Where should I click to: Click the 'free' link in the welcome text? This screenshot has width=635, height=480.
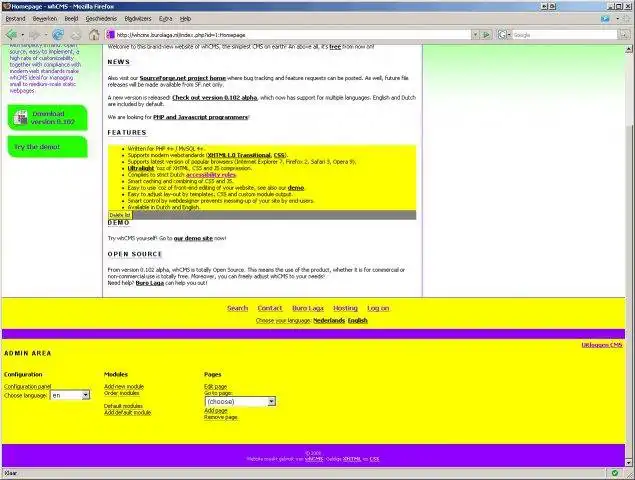click(x=335, y=47)
